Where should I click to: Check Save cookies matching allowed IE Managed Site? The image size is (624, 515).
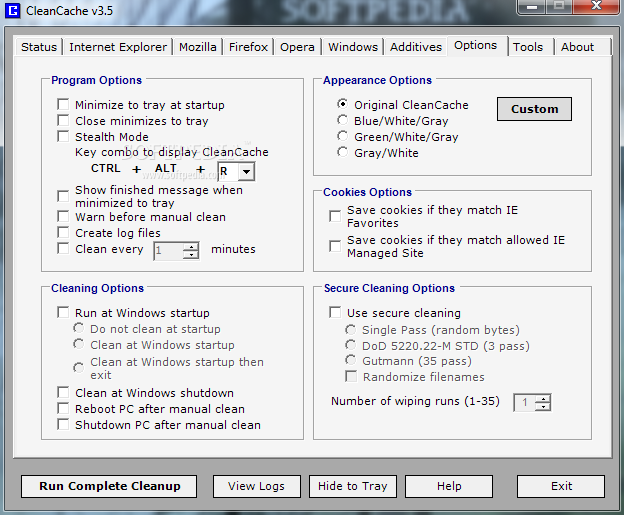click(x=335, y=246)
